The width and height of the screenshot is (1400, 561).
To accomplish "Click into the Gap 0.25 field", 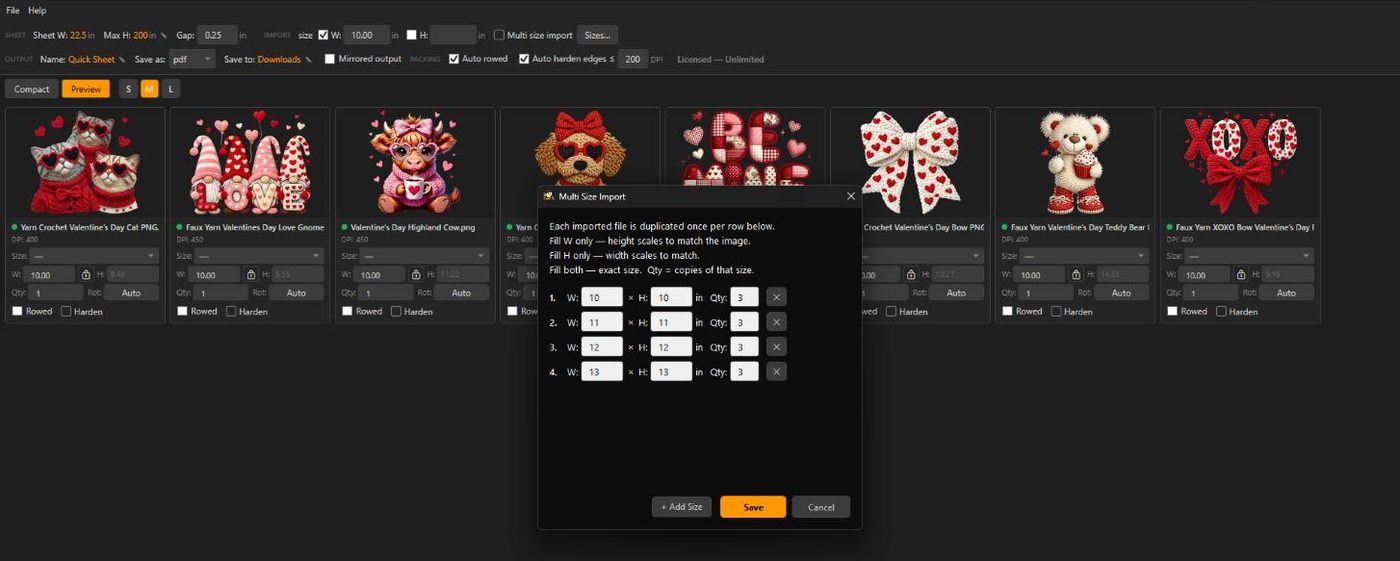I will point(217,35).
